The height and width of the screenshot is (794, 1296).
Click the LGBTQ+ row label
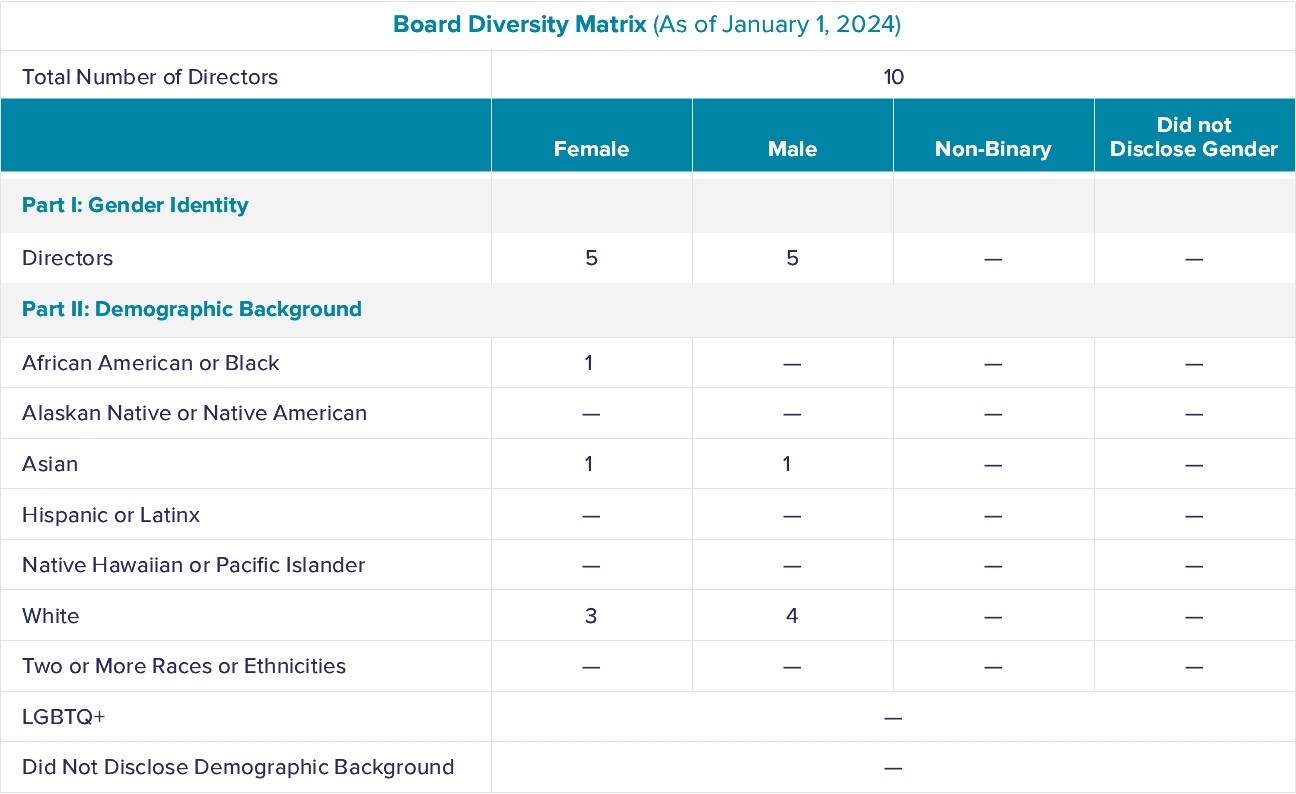[x=63, y=717]
